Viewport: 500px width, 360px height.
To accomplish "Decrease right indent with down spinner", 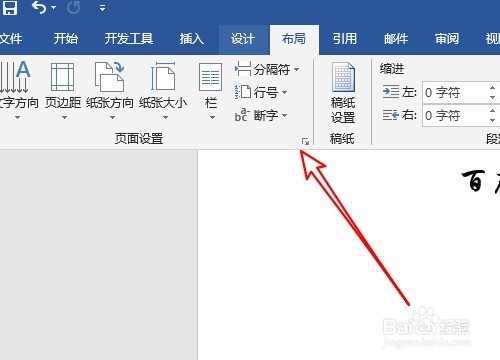I will pos(493,120).
